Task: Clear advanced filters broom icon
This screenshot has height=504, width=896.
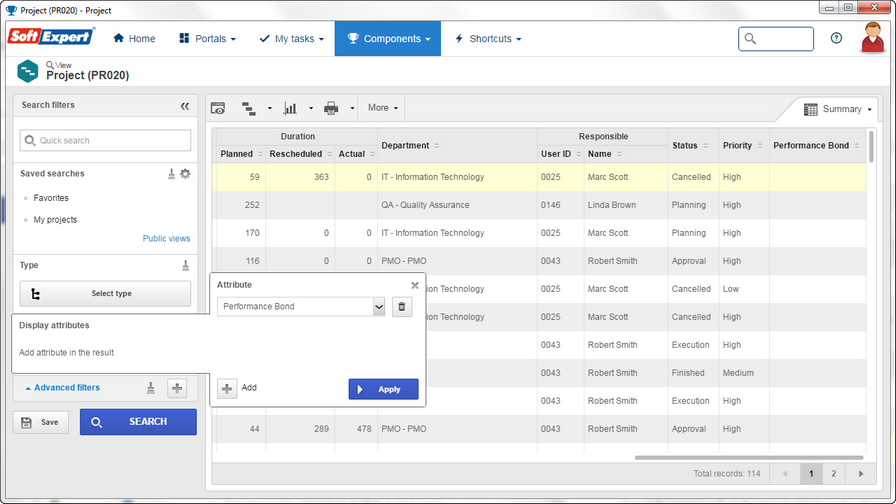Action: pyautogui.click(x=150, y=388)
